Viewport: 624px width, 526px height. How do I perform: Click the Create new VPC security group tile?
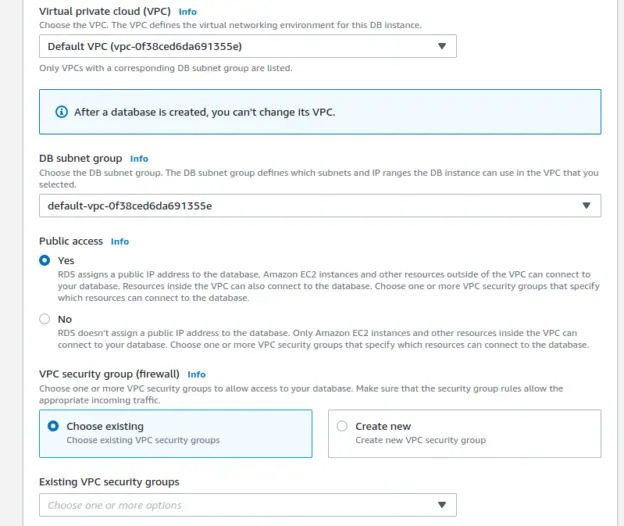click(x=464, y=434)
